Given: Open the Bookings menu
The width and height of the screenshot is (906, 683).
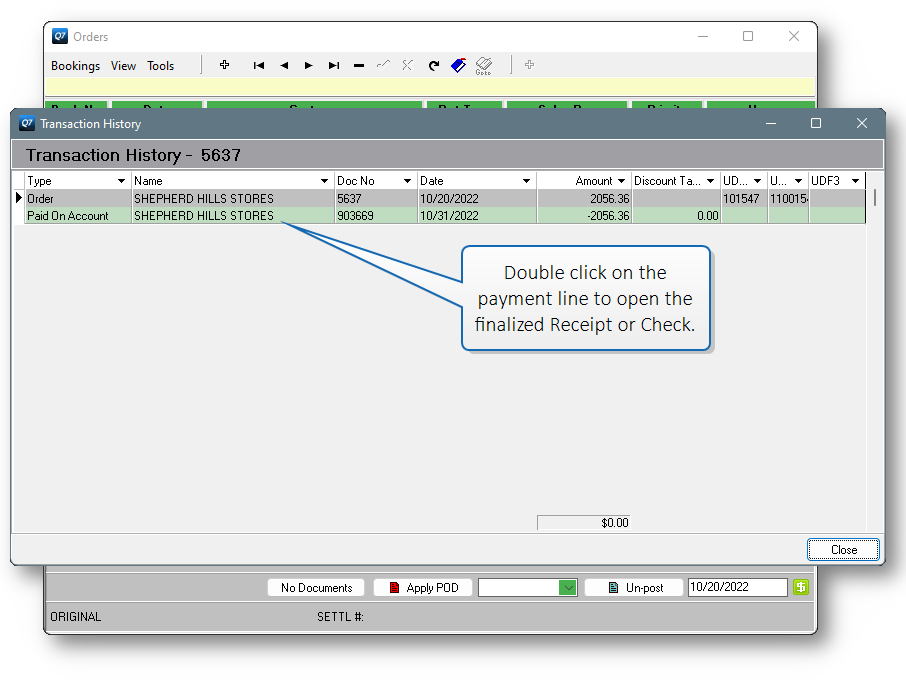Looking at the screenshot, I should coord(75,65).
